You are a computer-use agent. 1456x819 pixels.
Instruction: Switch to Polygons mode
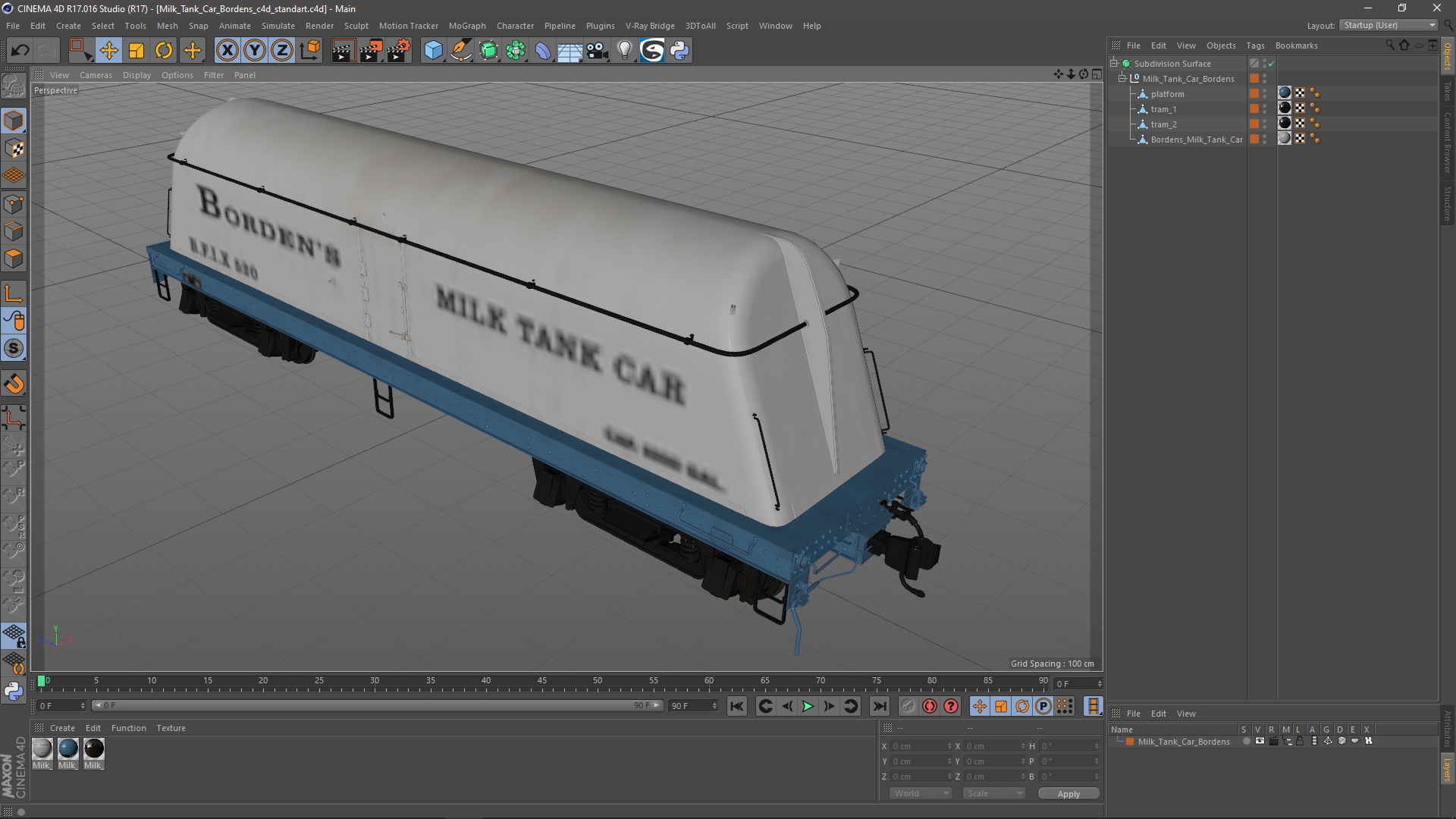[14, 259]
